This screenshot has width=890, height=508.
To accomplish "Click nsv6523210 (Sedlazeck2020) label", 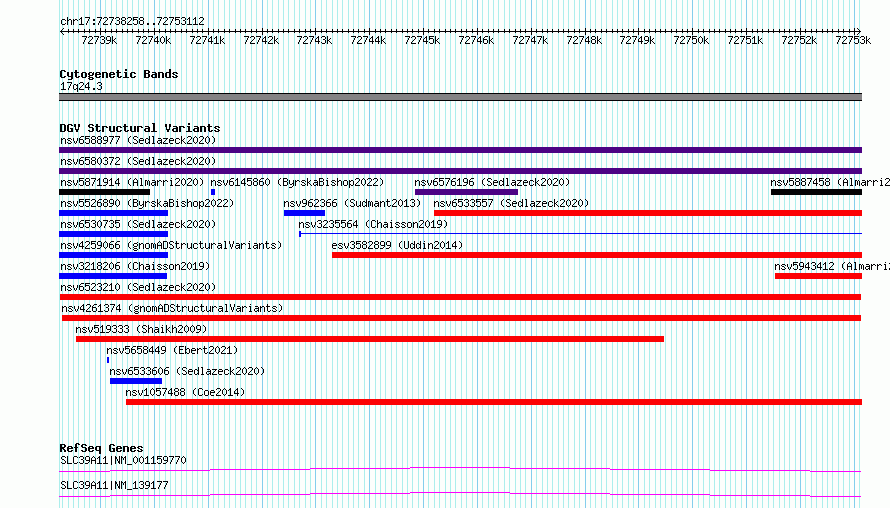I will click(x=138, y=287).
